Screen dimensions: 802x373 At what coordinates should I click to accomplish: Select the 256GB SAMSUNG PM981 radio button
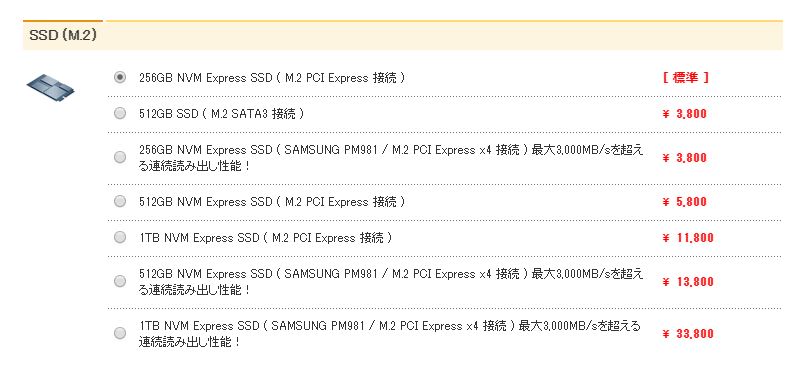click(120, 158)
